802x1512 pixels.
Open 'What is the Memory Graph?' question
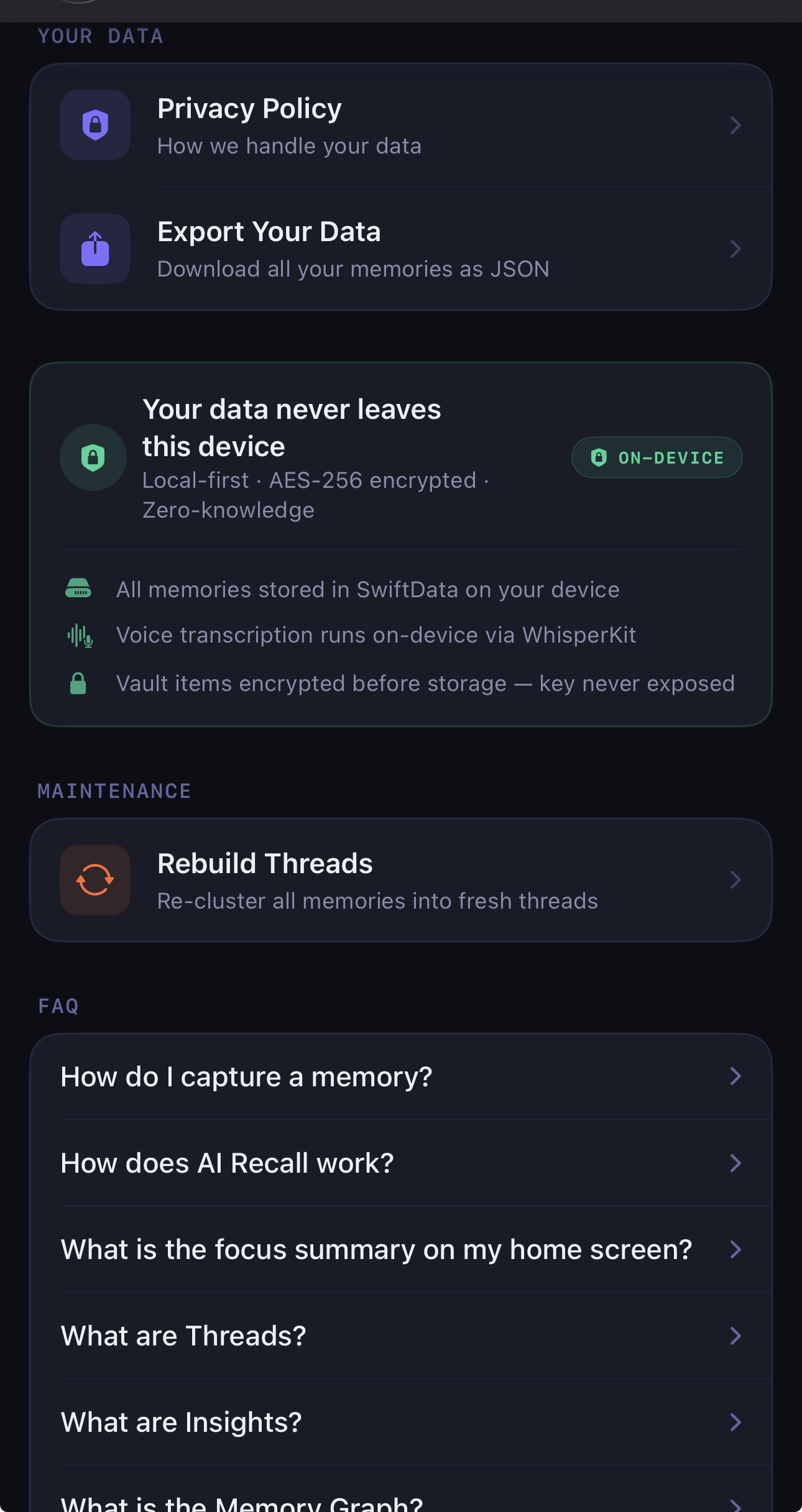coord(242,1503)
